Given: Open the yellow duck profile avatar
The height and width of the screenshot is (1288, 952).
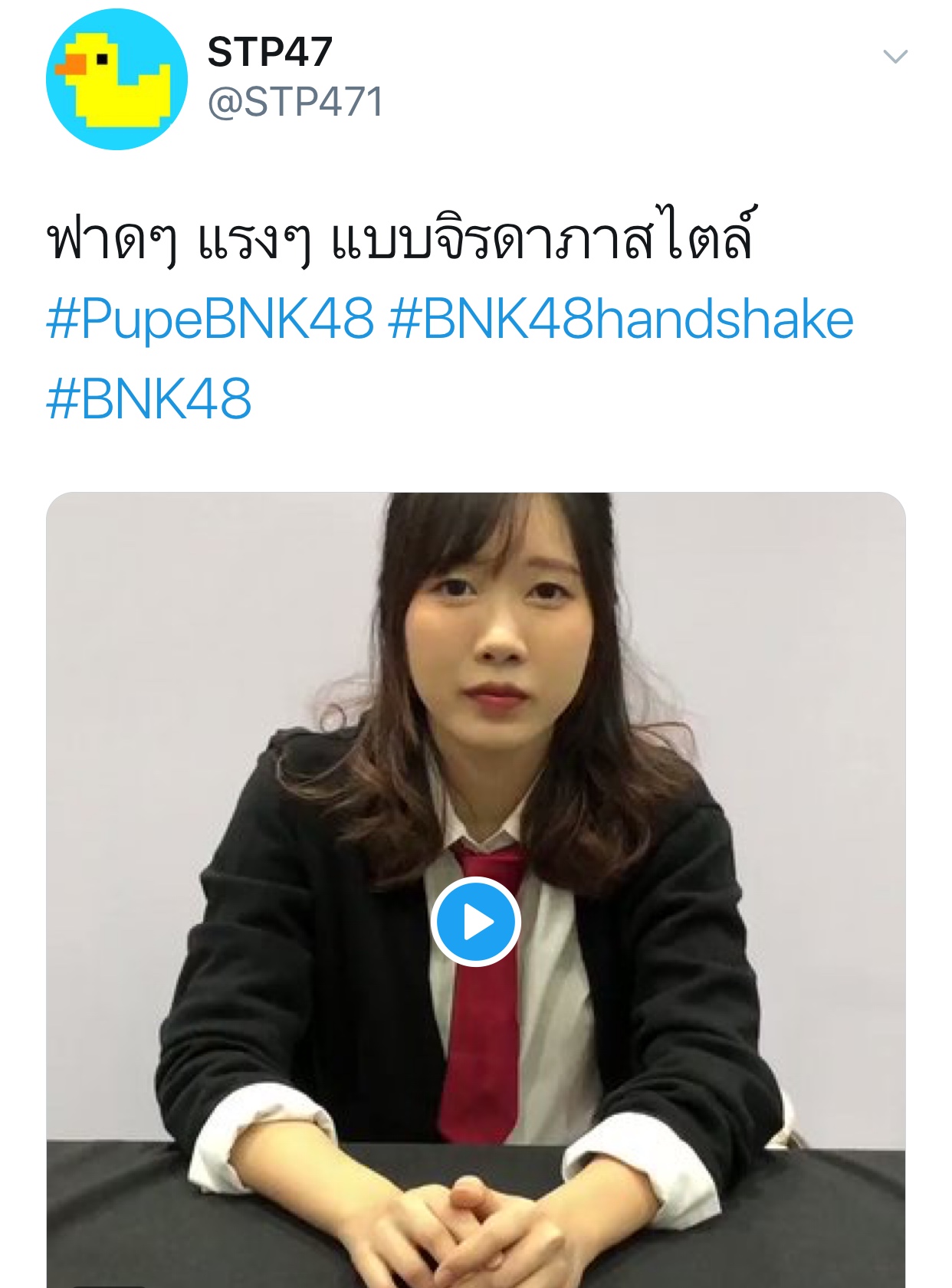Looking at the screenshot, I should [x=117, y=79].
